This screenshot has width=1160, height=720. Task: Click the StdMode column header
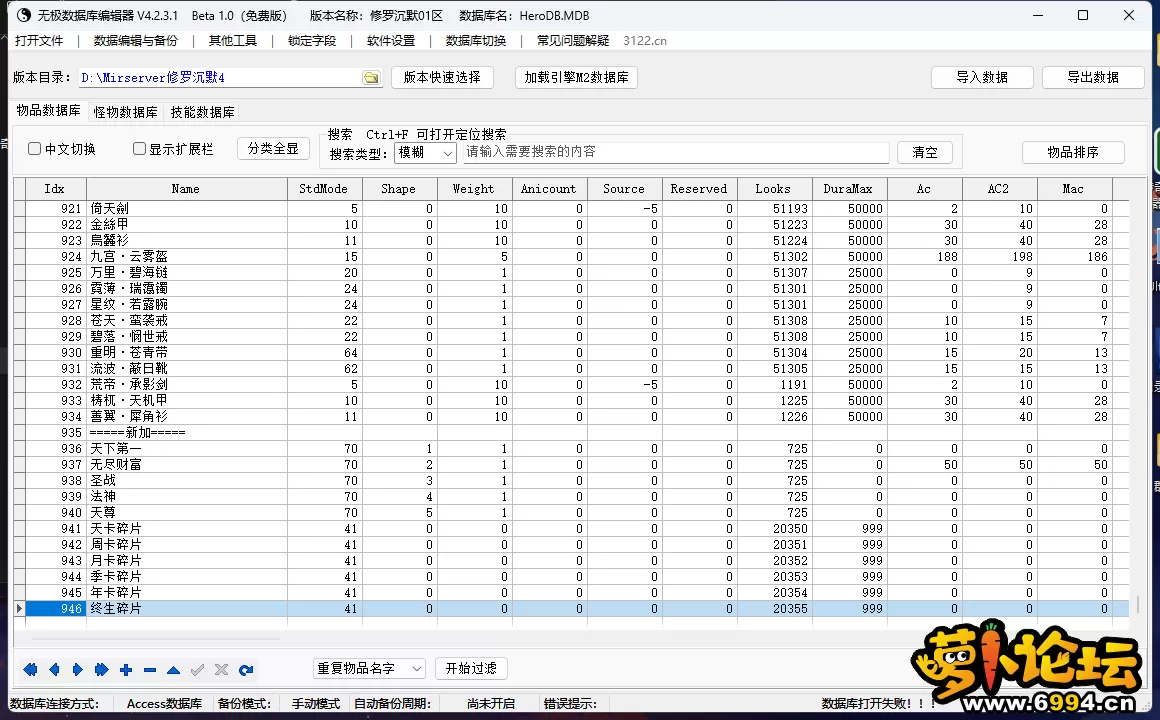tap(325, 189)
